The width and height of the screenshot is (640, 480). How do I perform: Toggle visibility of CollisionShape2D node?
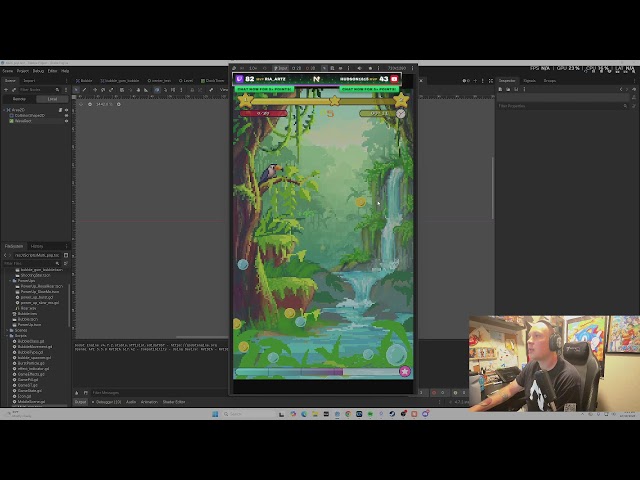(66, 116)
